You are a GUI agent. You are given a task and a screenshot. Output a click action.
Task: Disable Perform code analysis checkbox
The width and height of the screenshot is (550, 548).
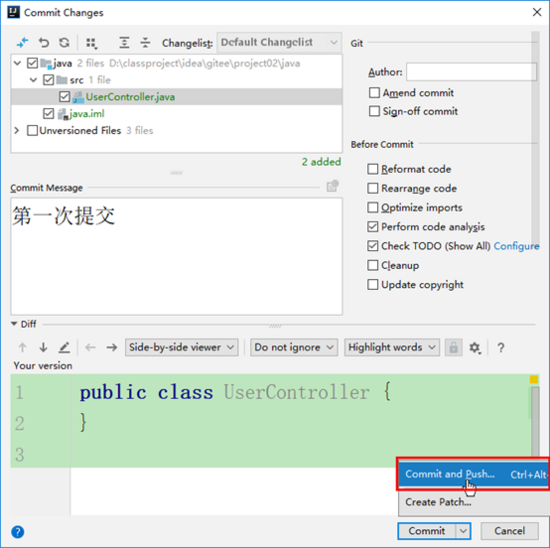click(x=373, y=227)
